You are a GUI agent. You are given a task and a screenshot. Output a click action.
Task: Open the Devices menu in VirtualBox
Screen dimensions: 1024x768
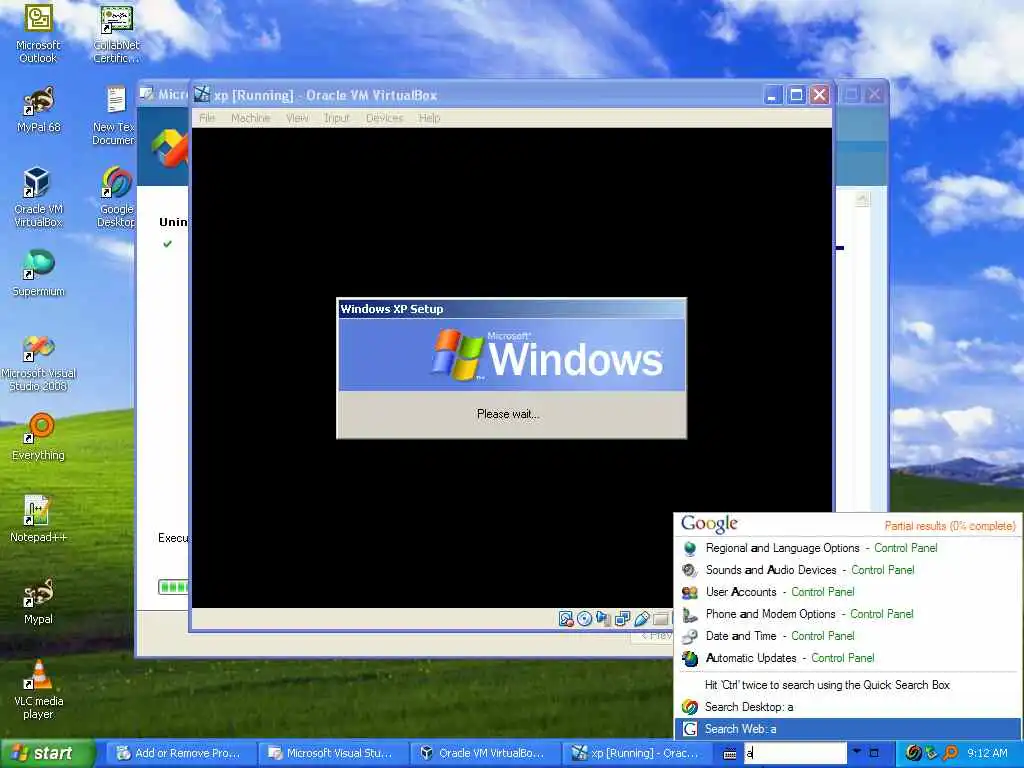tap(384, 118)
